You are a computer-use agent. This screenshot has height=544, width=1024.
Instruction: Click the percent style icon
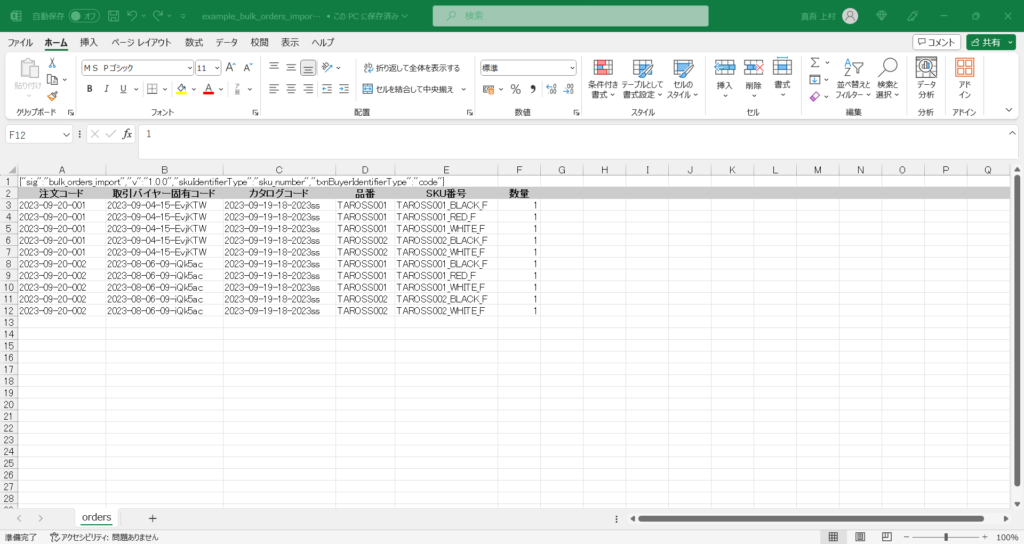point(515,89)
